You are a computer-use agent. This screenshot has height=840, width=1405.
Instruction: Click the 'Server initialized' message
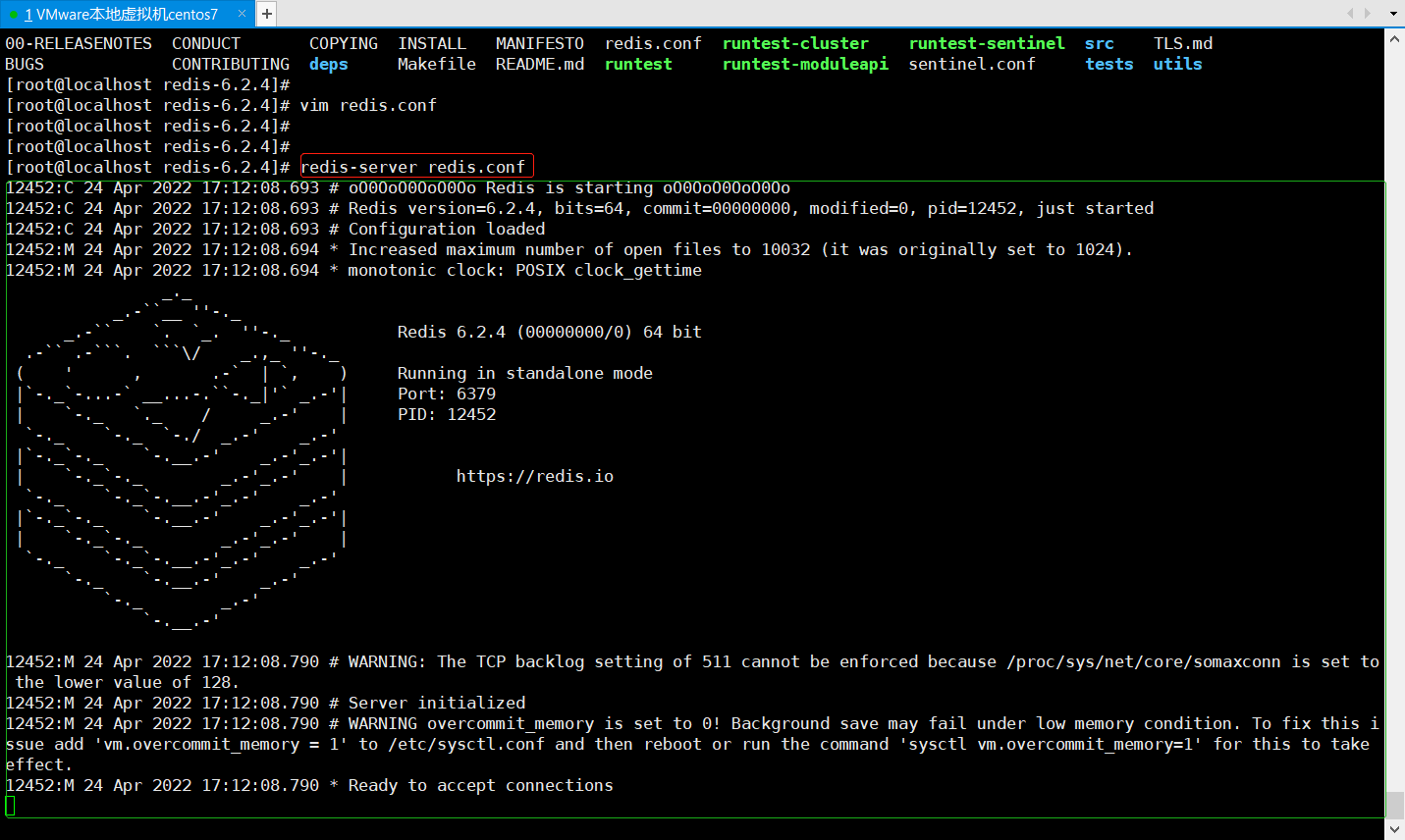click(437, 703)
